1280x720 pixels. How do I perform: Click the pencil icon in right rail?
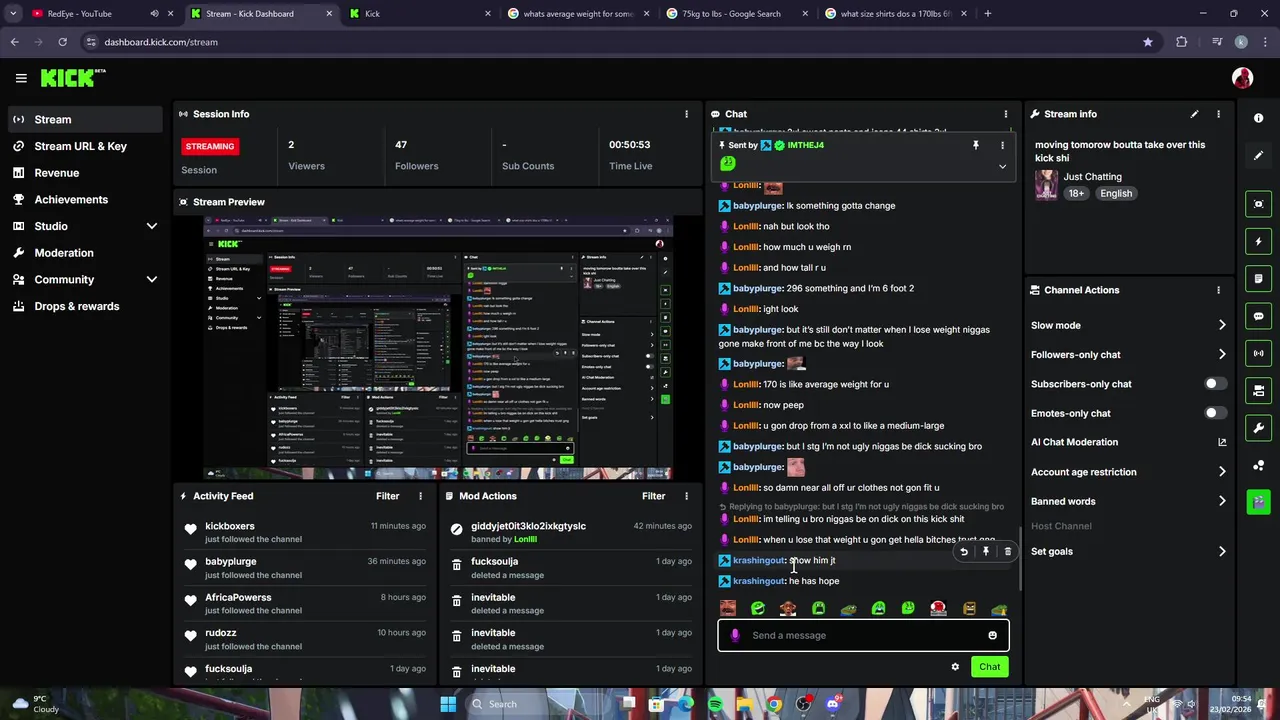[1258, 156]
